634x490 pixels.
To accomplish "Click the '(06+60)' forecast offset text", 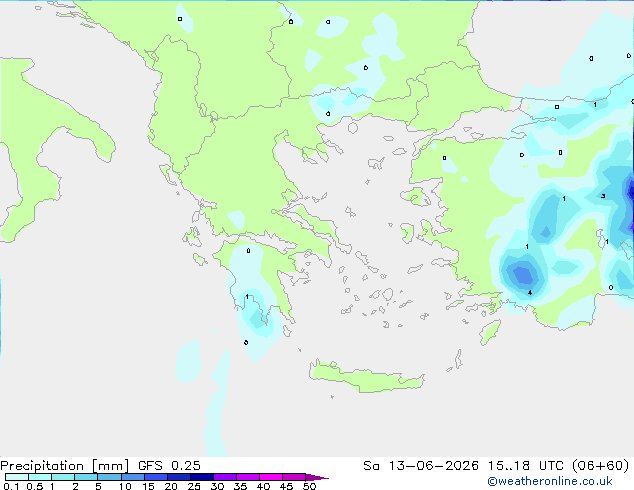I will coord(601,466).
